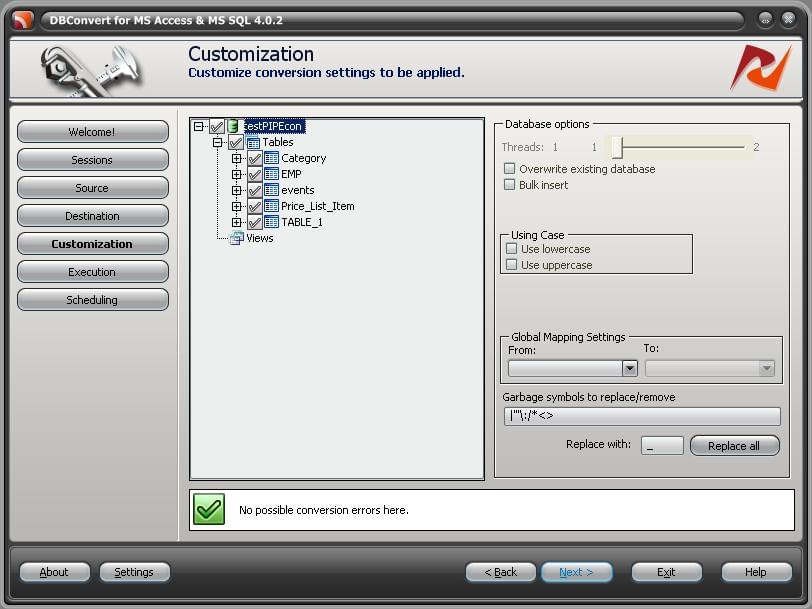
Task: Open the From mapping dropdown
Action: [630, 369]
